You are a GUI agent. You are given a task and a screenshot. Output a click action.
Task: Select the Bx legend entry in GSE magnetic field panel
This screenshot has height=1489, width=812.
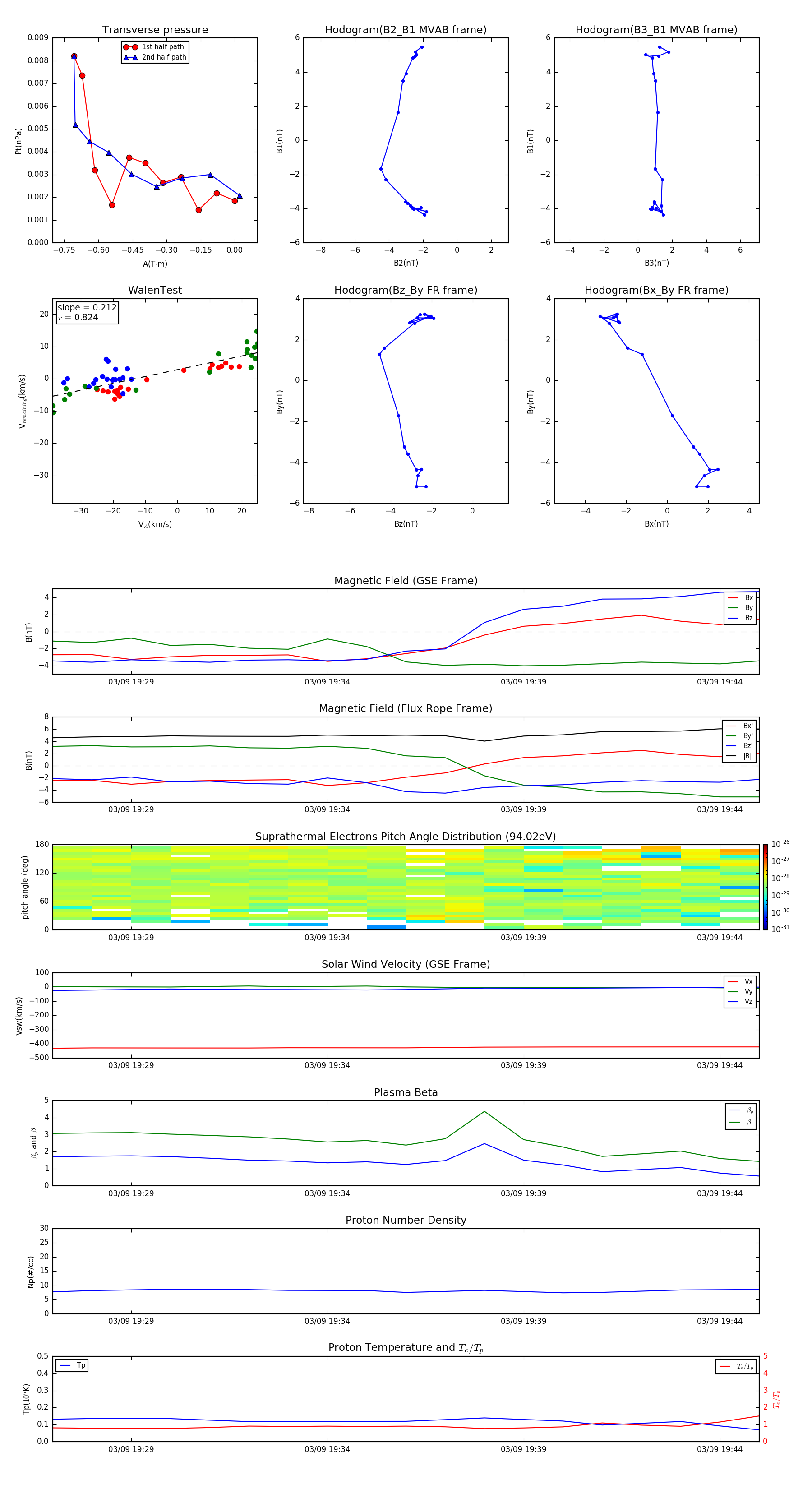click(x=740, y=598)
